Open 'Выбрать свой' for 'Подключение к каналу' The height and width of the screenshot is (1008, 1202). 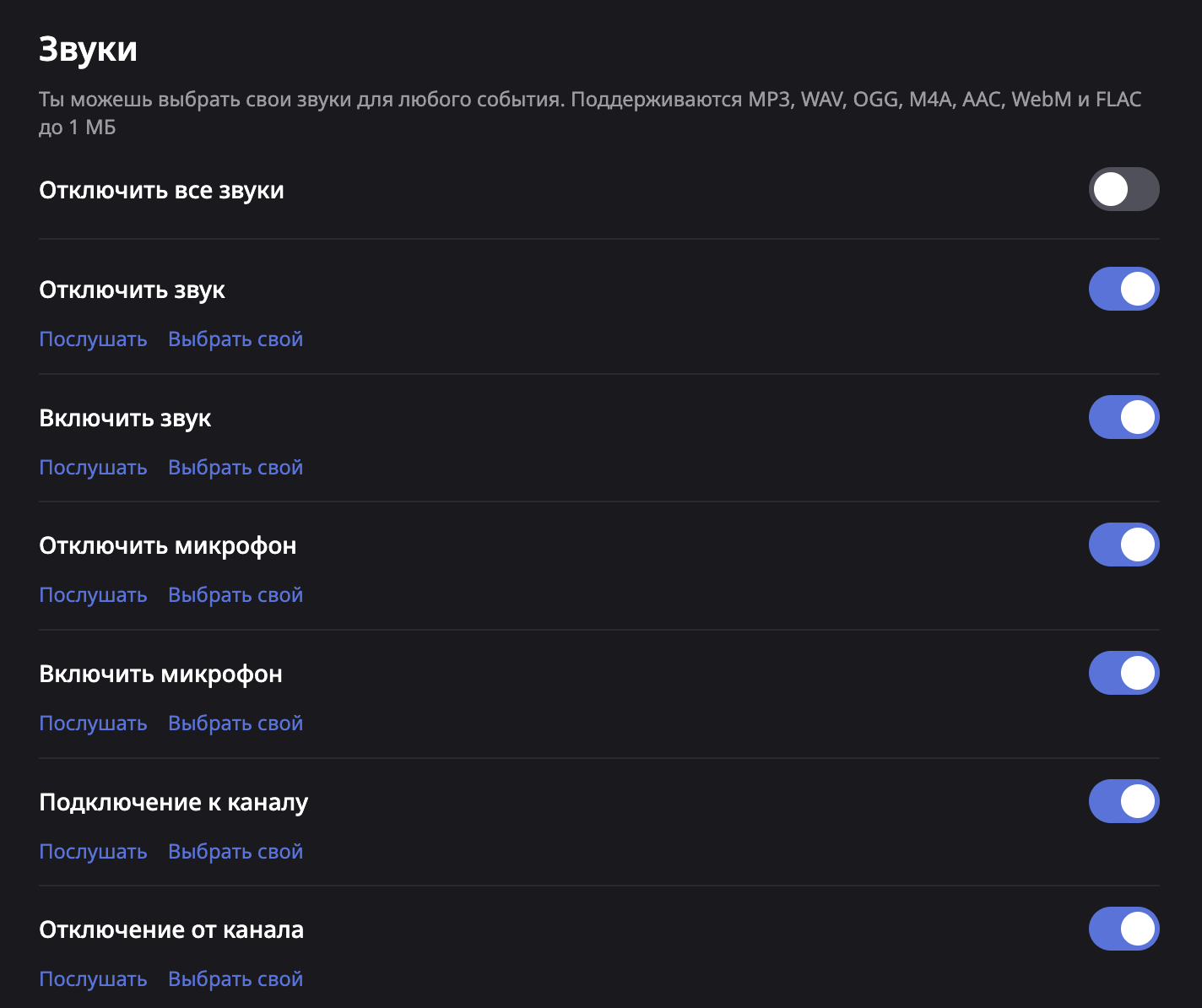235,852
